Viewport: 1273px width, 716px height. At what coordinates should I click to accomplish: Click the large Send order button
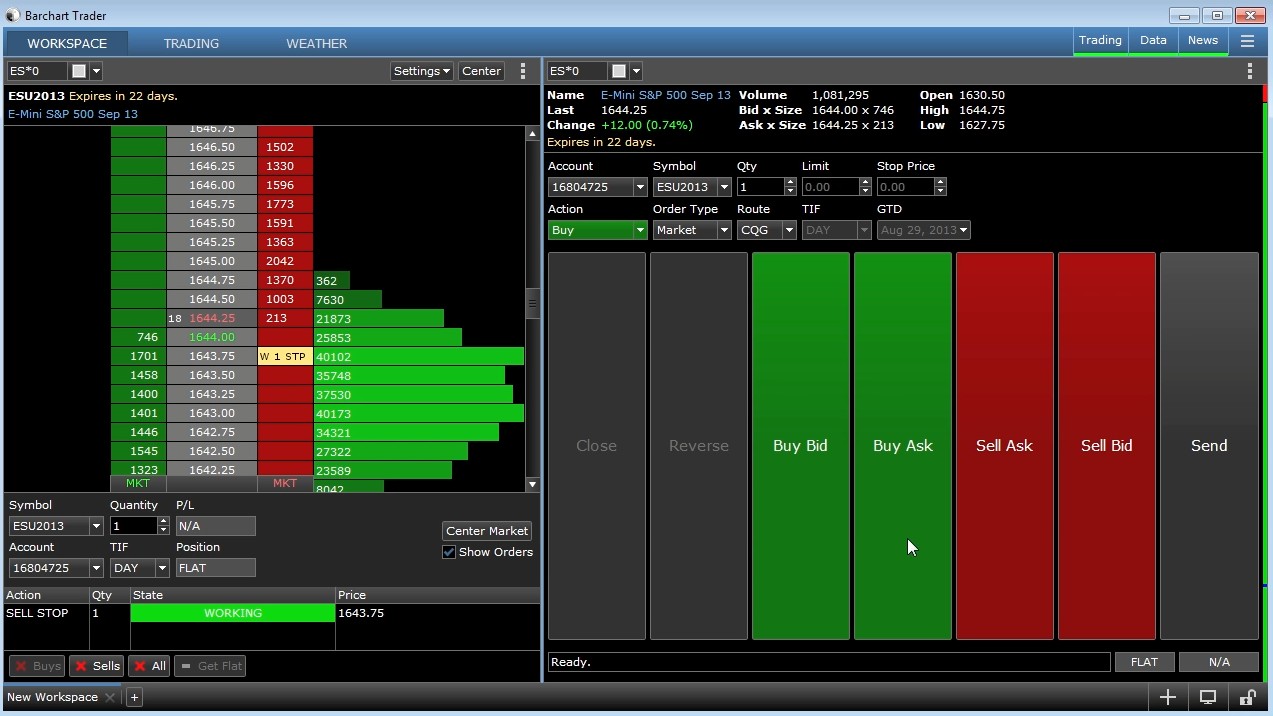coord(1209,446)
